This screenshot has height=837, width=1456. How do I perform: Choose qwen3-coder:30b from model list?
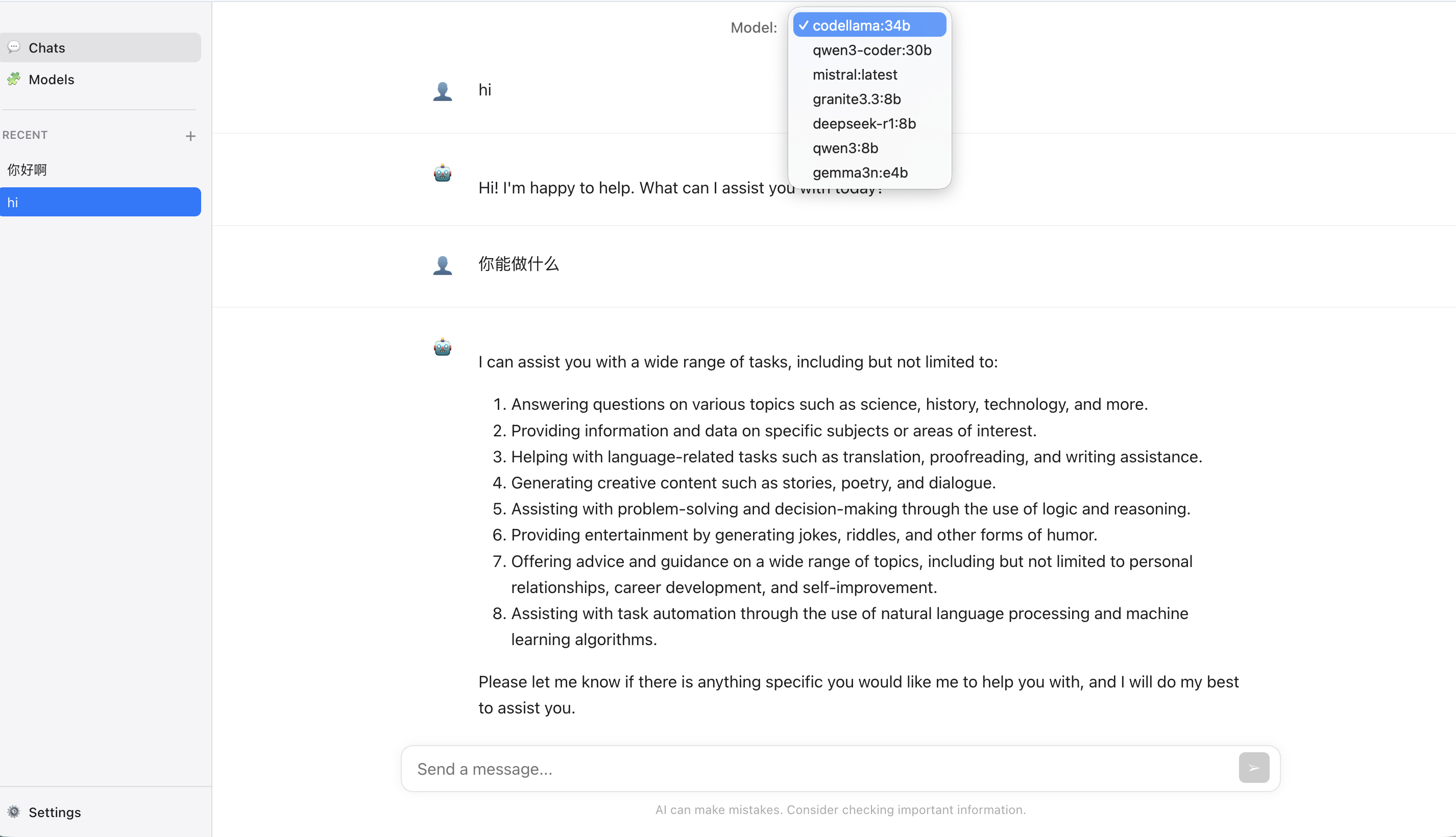click(871, 50)
